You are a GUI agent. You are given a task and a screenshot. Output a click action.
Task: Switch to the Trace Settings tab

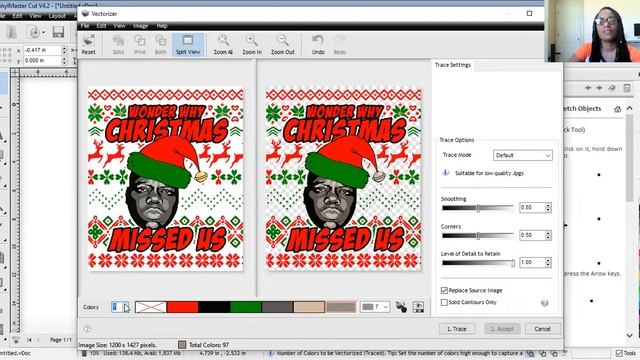[453, 65]
